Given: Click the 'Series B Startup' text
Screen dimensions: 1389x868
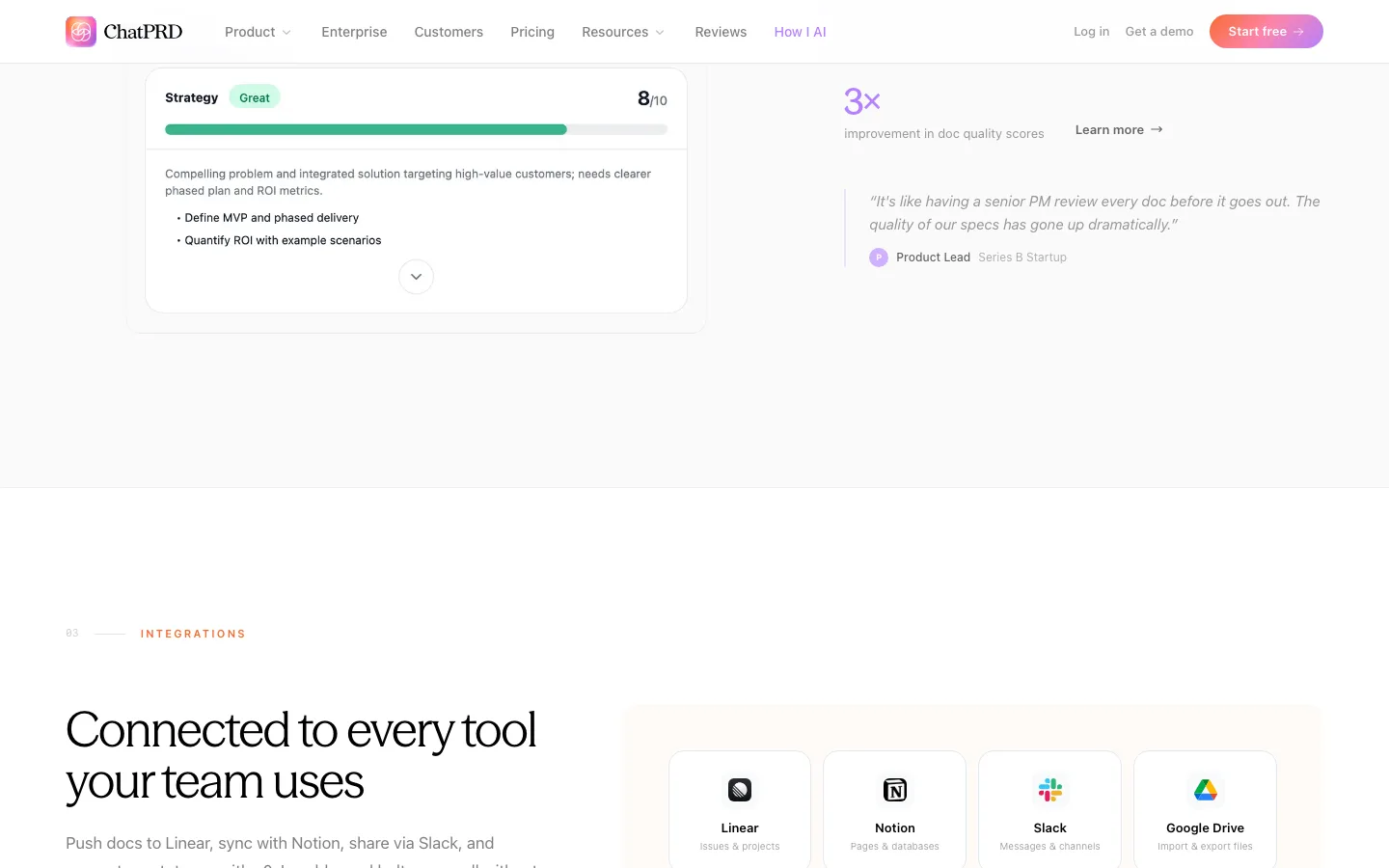Looking at the screenshot, I should (1022, 258).
